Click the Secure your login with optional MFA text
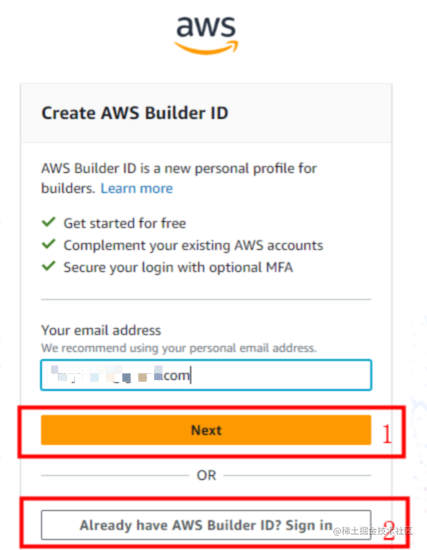The width and height of the screenshot is (427, 550). pyautogui.click(x=178, y=268)
